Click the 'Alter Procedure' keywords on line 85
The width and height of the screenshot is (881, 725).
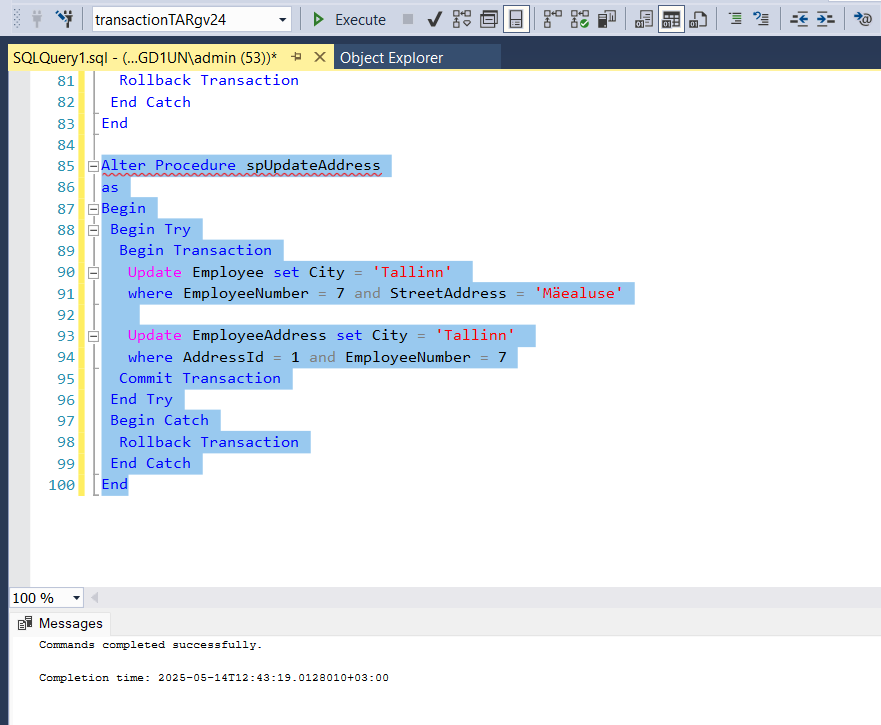pyautogui.click(x=169, y=166)
